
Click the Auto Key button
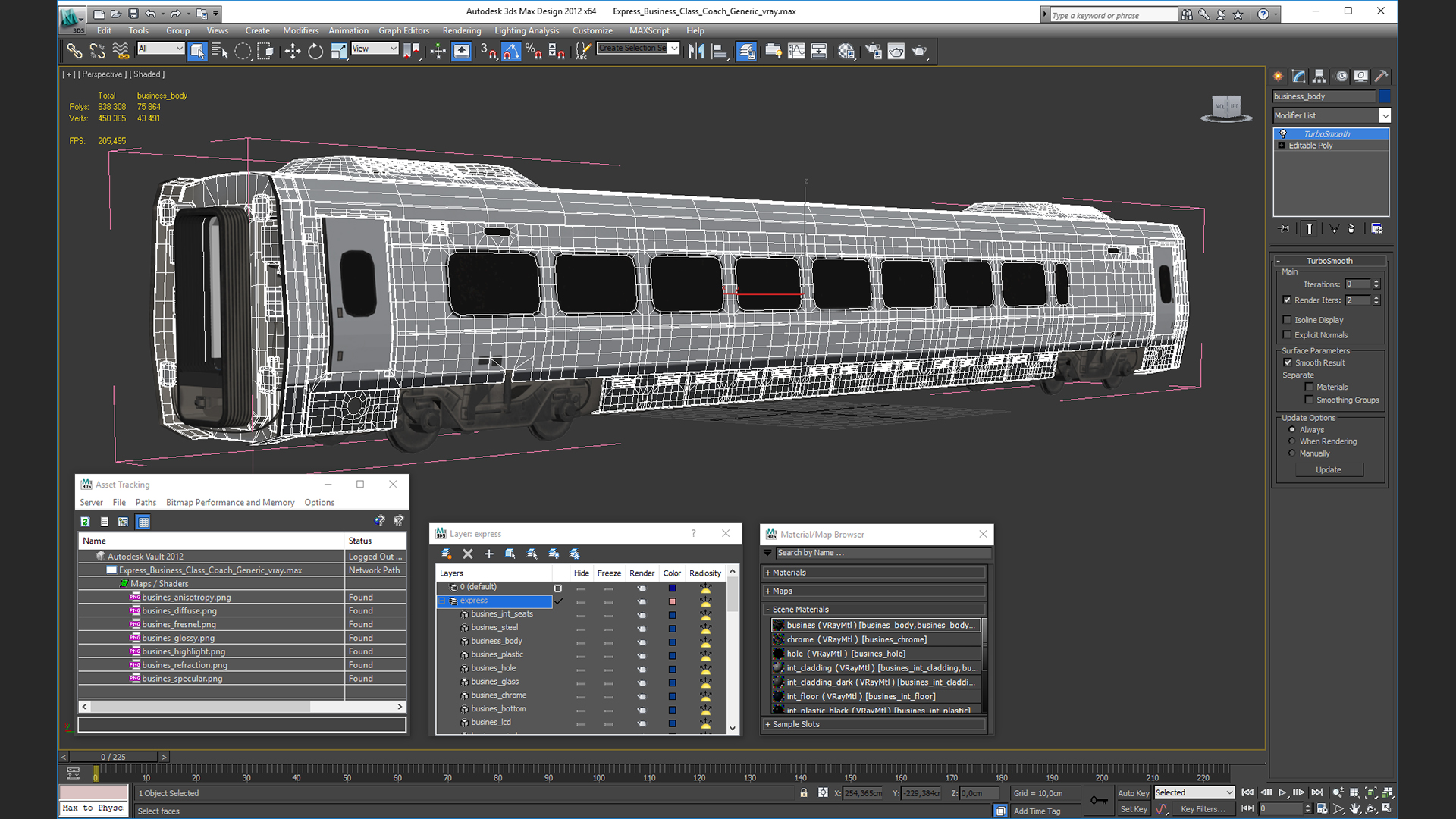coord(1133,792)
